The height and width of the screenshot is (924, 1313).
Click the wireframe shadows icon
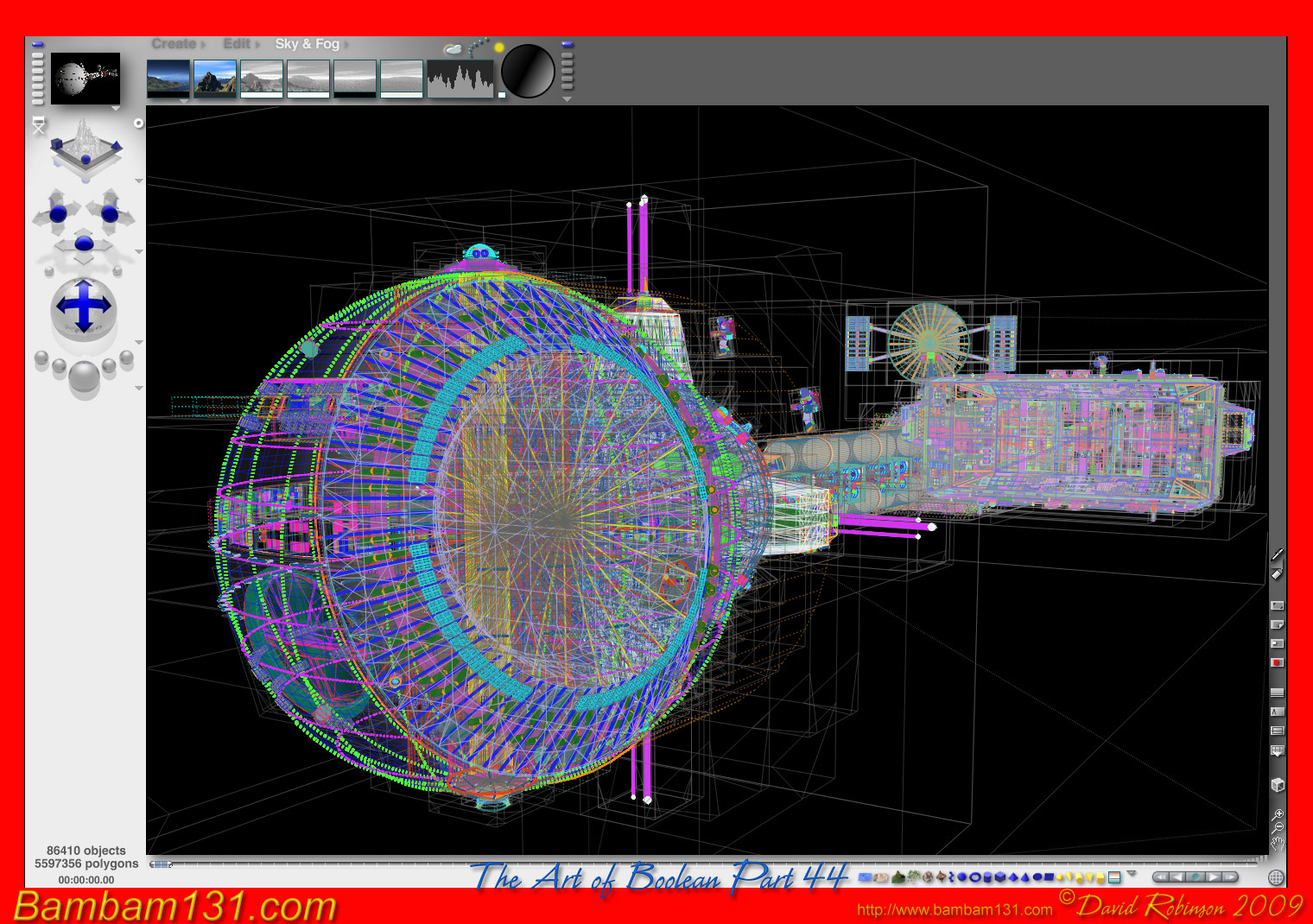(x=1277, y=712)
